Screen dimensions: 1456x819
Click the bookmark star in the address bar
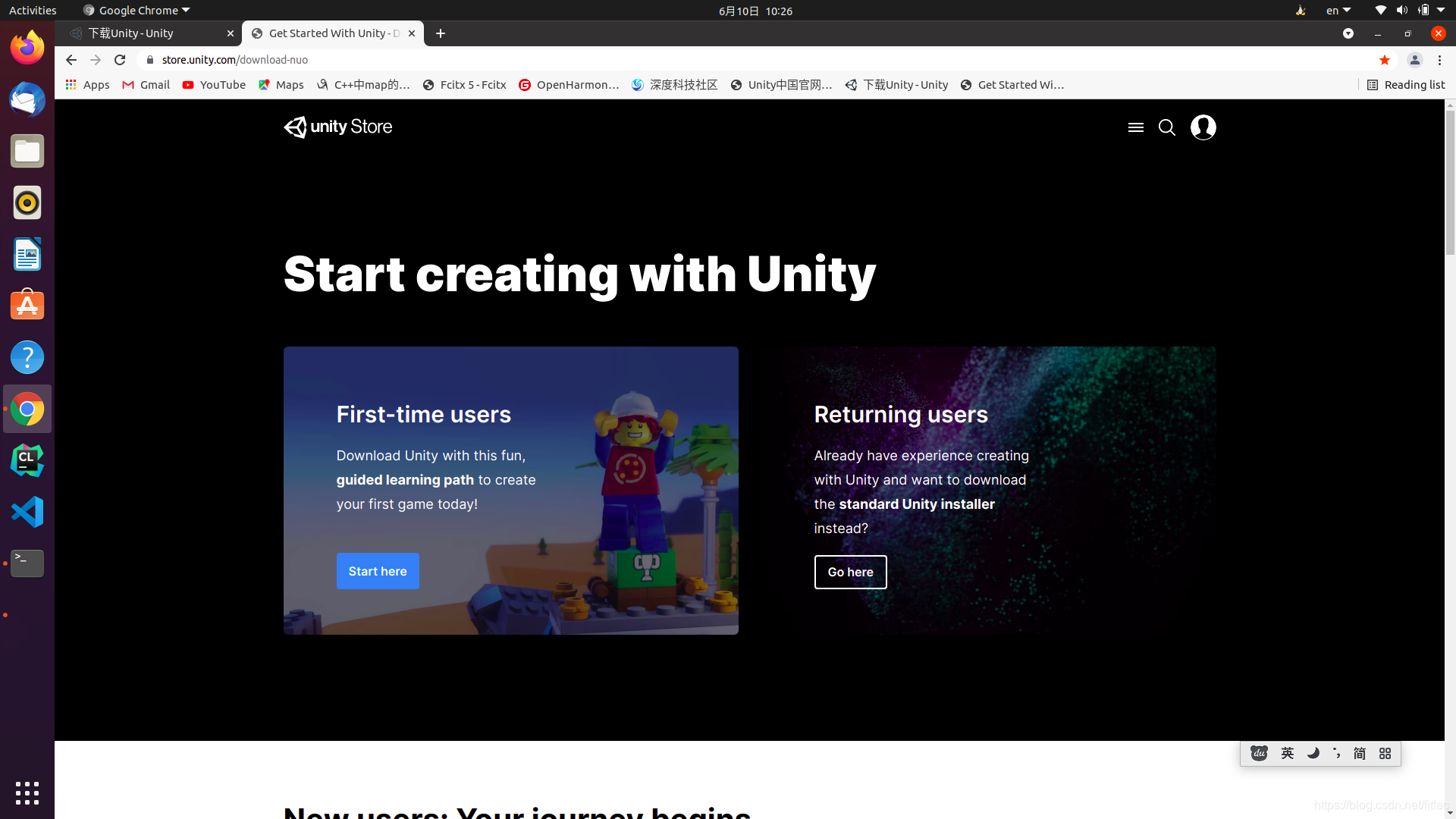1385,60
